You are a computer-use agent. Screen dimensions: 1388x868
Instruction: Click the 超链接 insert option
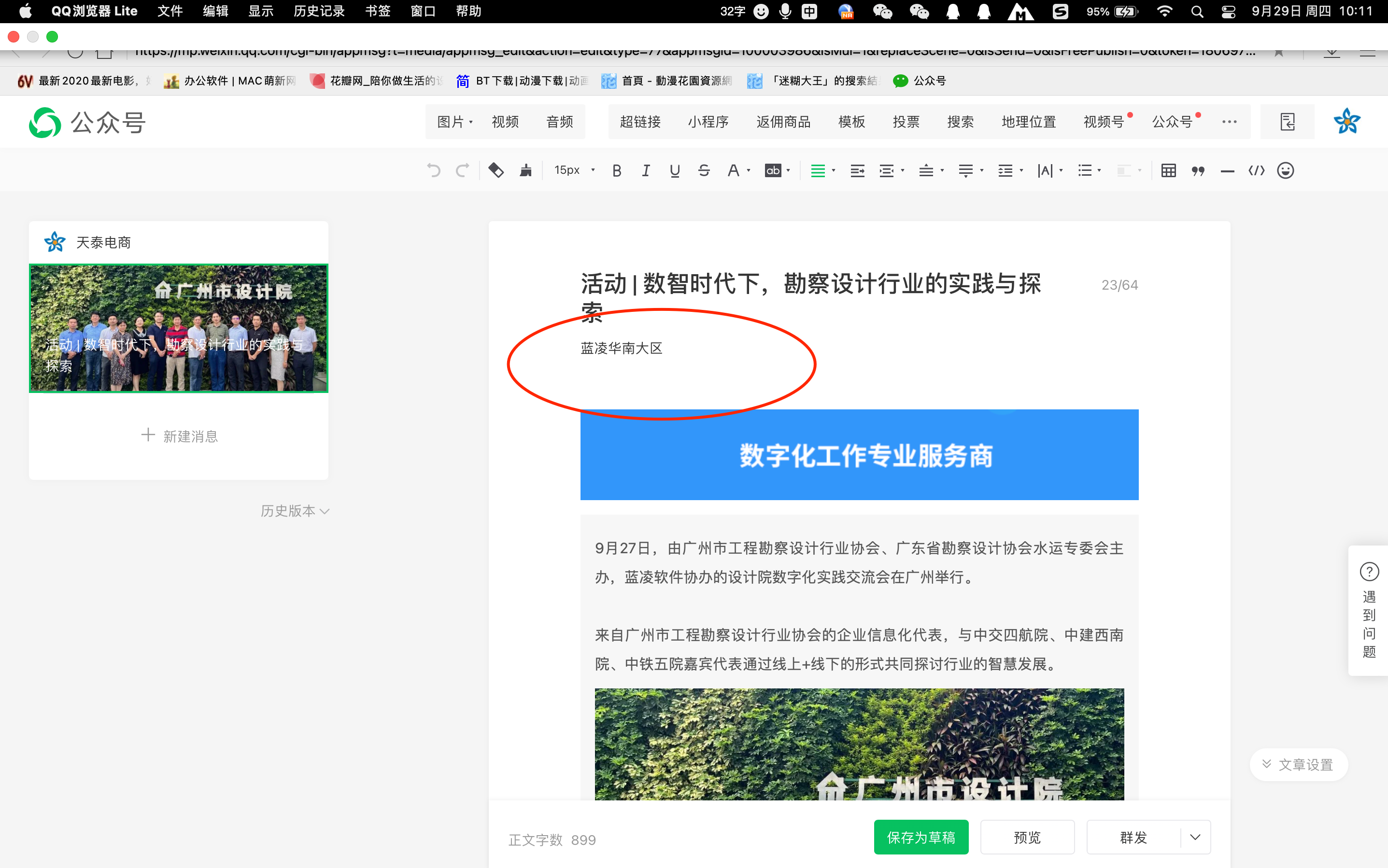pyautogui.click(x=640, y=122)
